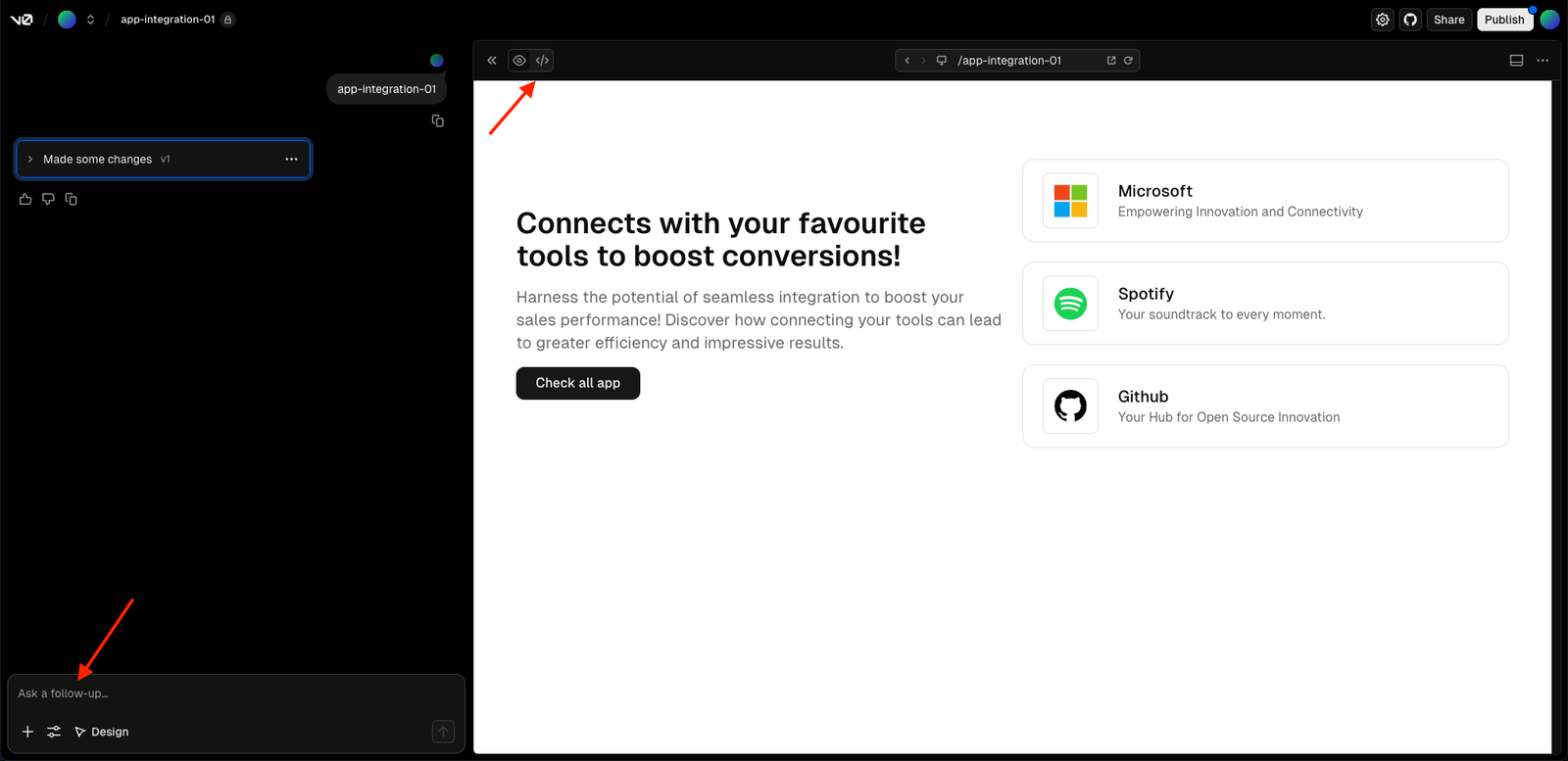Go back in preview navigation
Screen dimensions: 1568x761
pyautogui.click(x=907, y=61)
